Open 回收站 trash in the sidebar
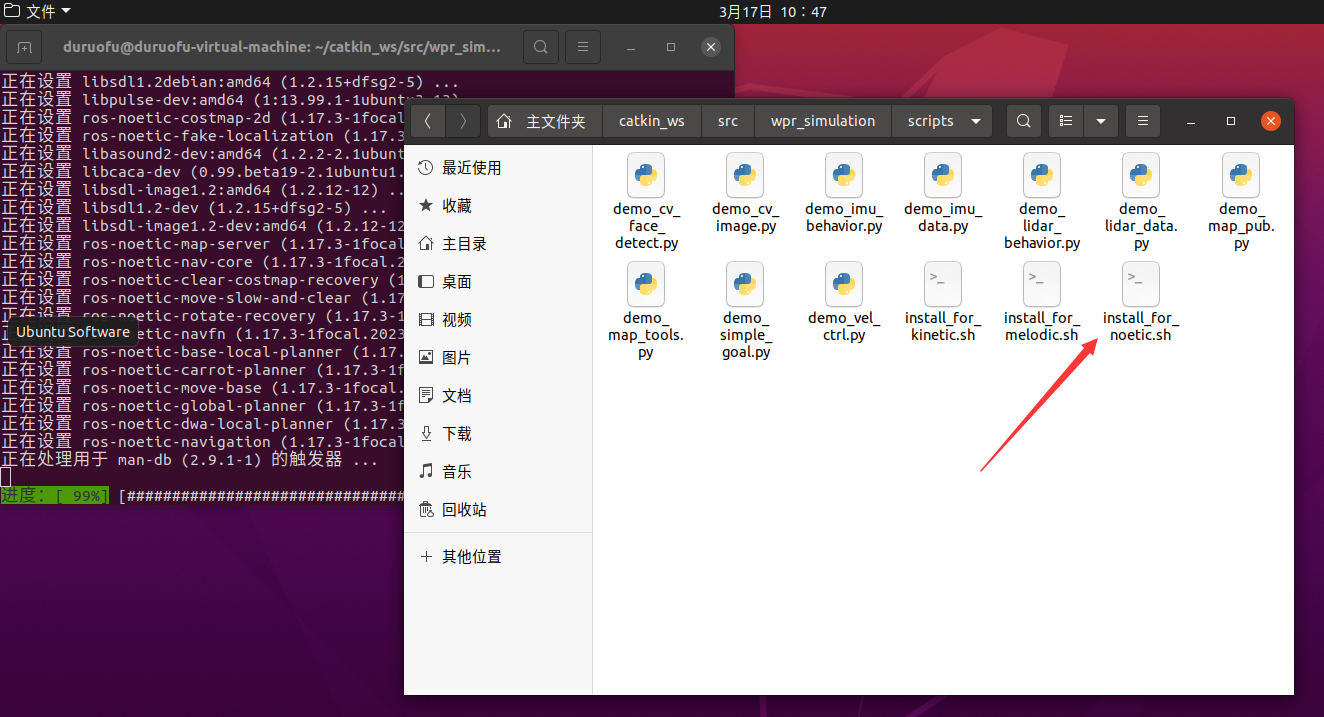This screenshot has height=717, width=1324. click(x=463, y=510)
